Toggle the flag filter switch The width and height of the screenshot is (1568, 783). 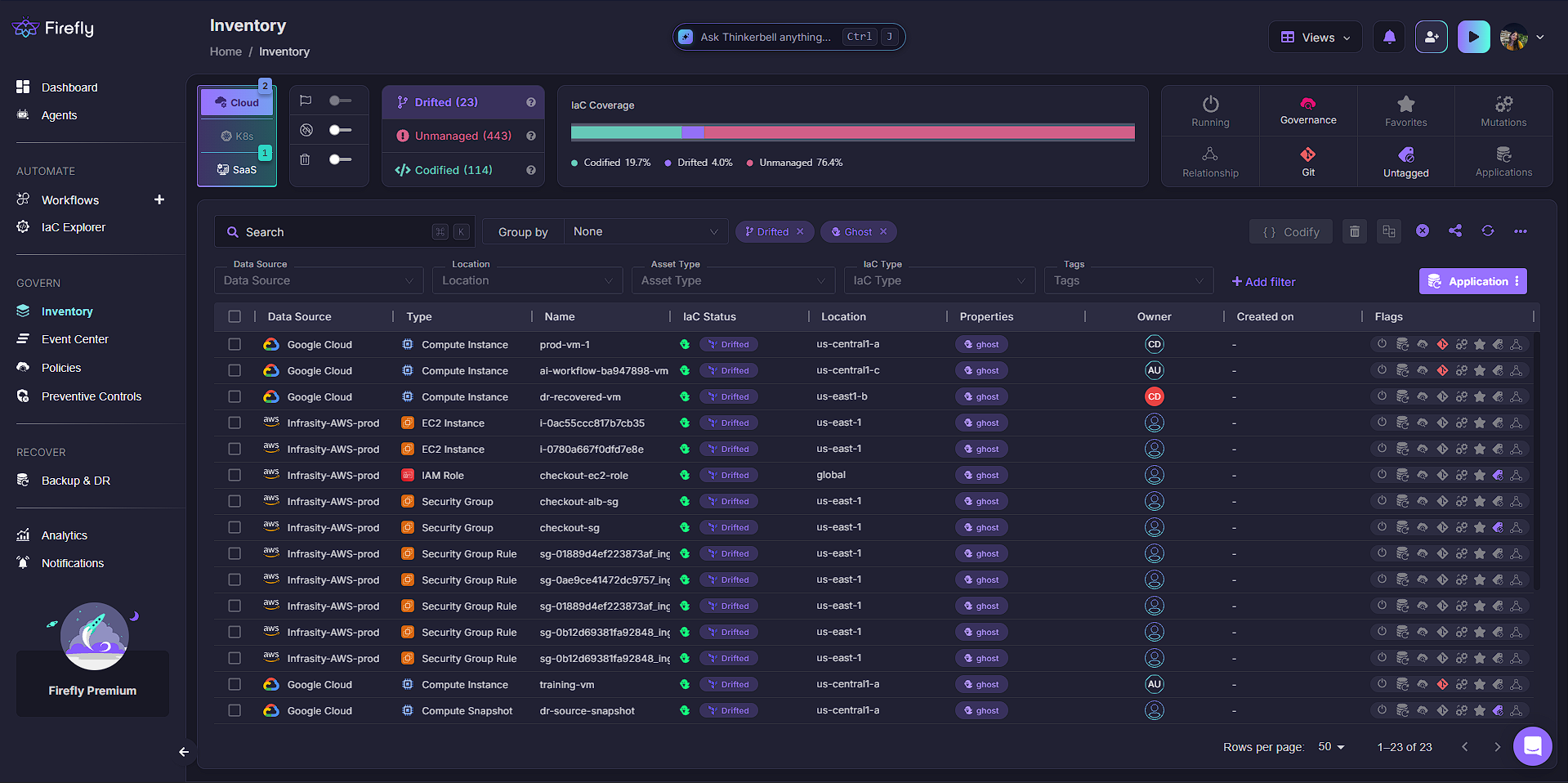pyautogui.click(x=340, y=101)
